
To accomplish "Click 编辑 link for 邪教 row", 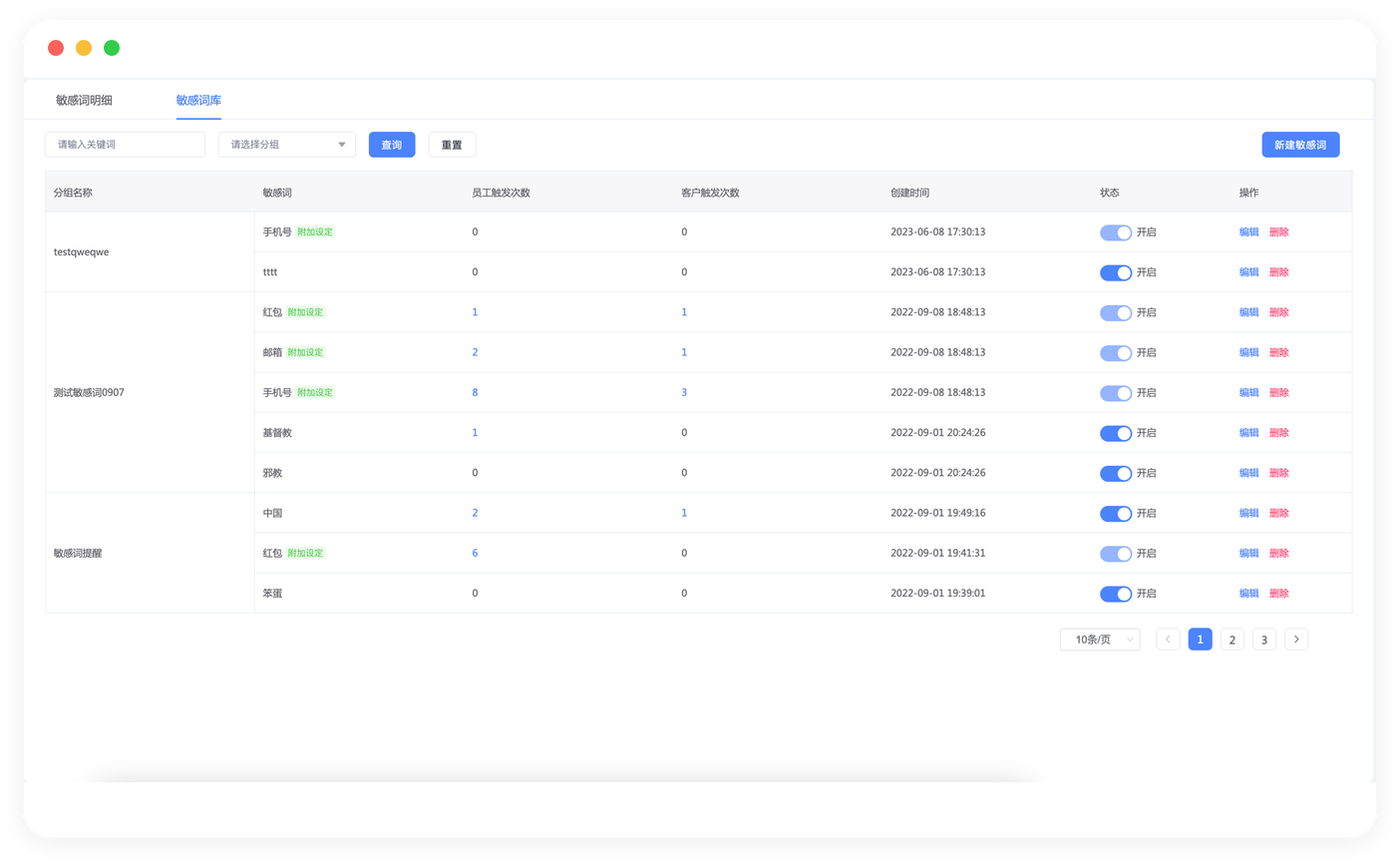I will tap(1248, 473).
